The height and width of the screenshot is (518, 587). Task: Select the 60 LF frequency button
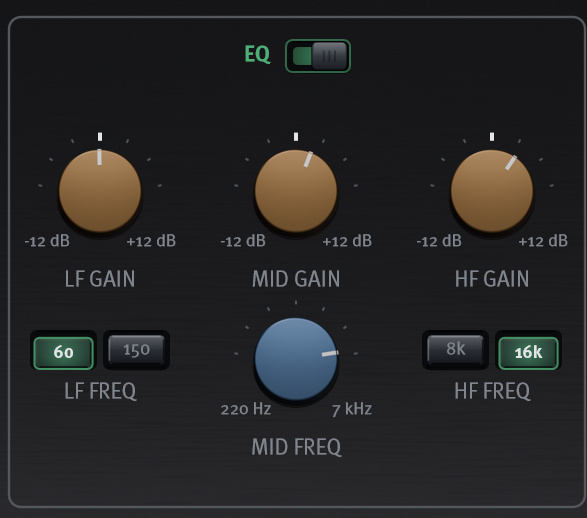pos(63,353)
